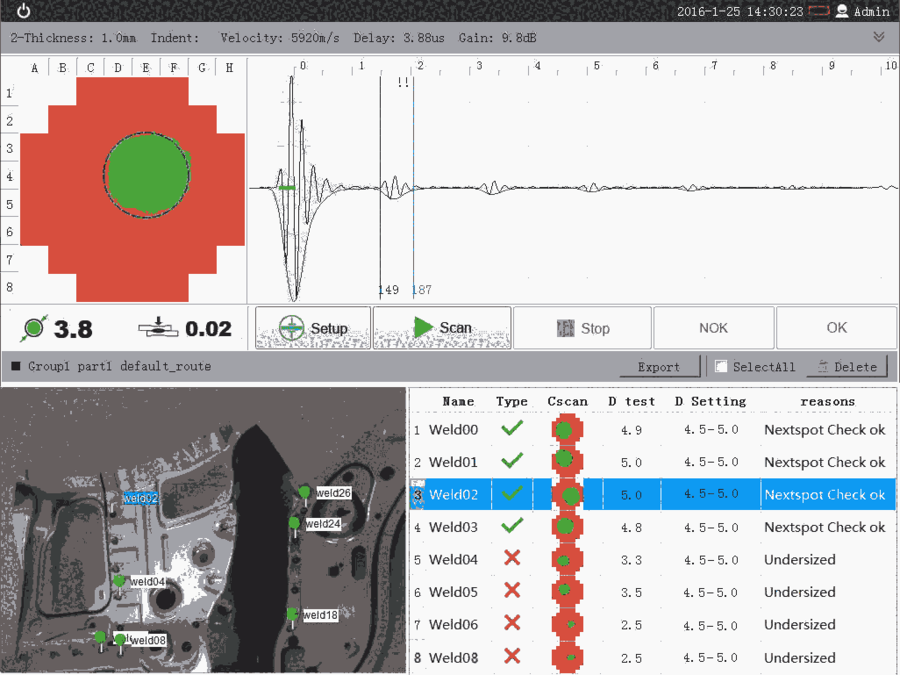The image size is (900, 675).
Task: Select the weld26 marker on the photo
Action: [304, 492]
